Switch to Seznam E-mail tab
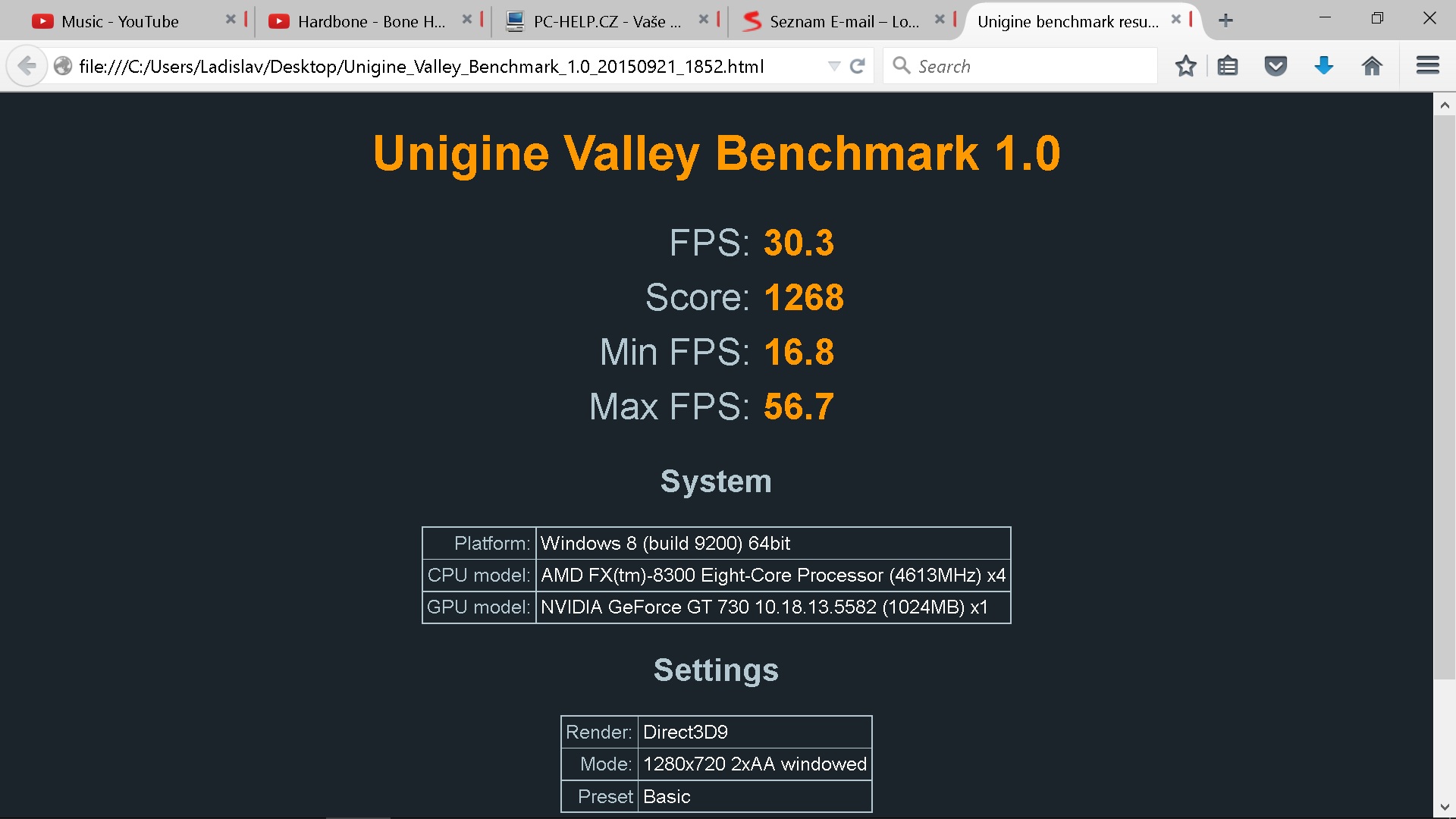Screen dimensions: 1456x819 [843, 21]
